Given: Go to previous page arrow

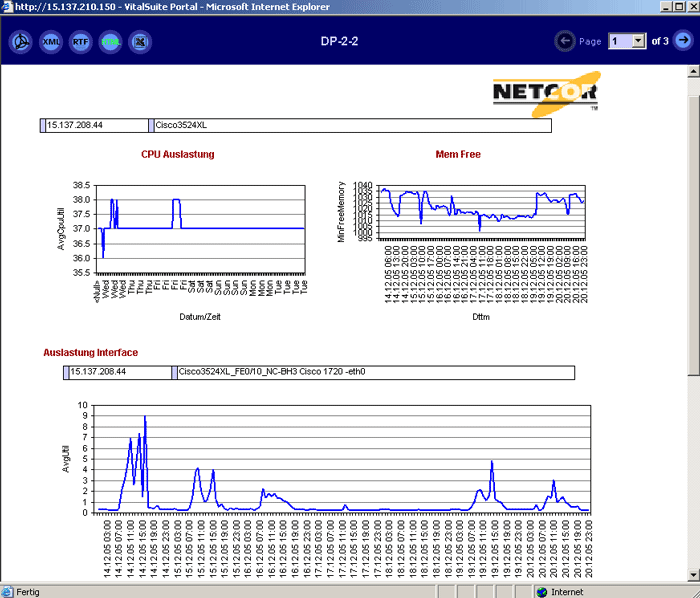Looking at the screenshot, I should pyautogui.click(x=565, y=41).
